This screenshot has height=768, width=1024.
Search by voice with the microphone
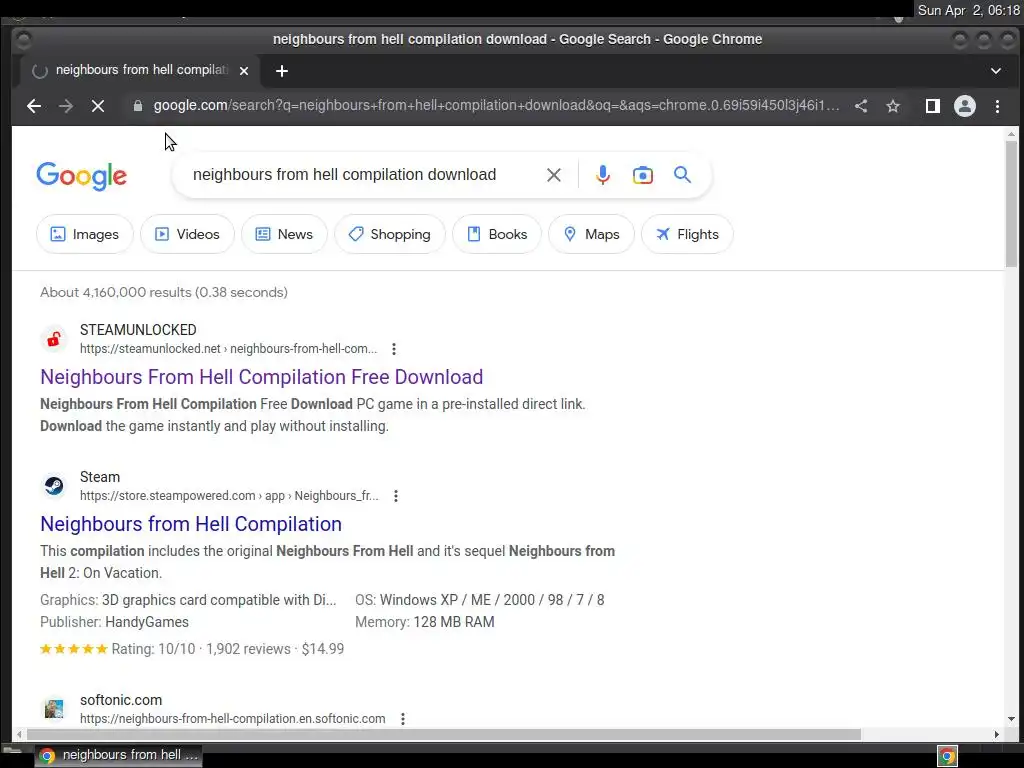603,175
